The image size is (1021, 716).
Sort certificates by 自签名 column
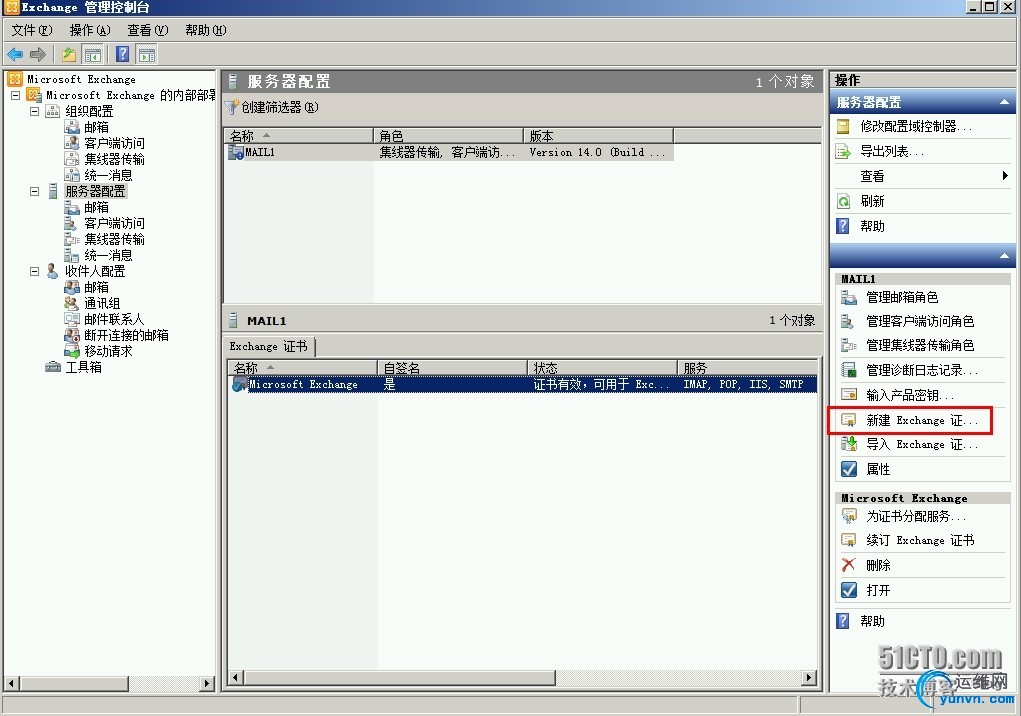pyautogui.click(x=452, y=368)
